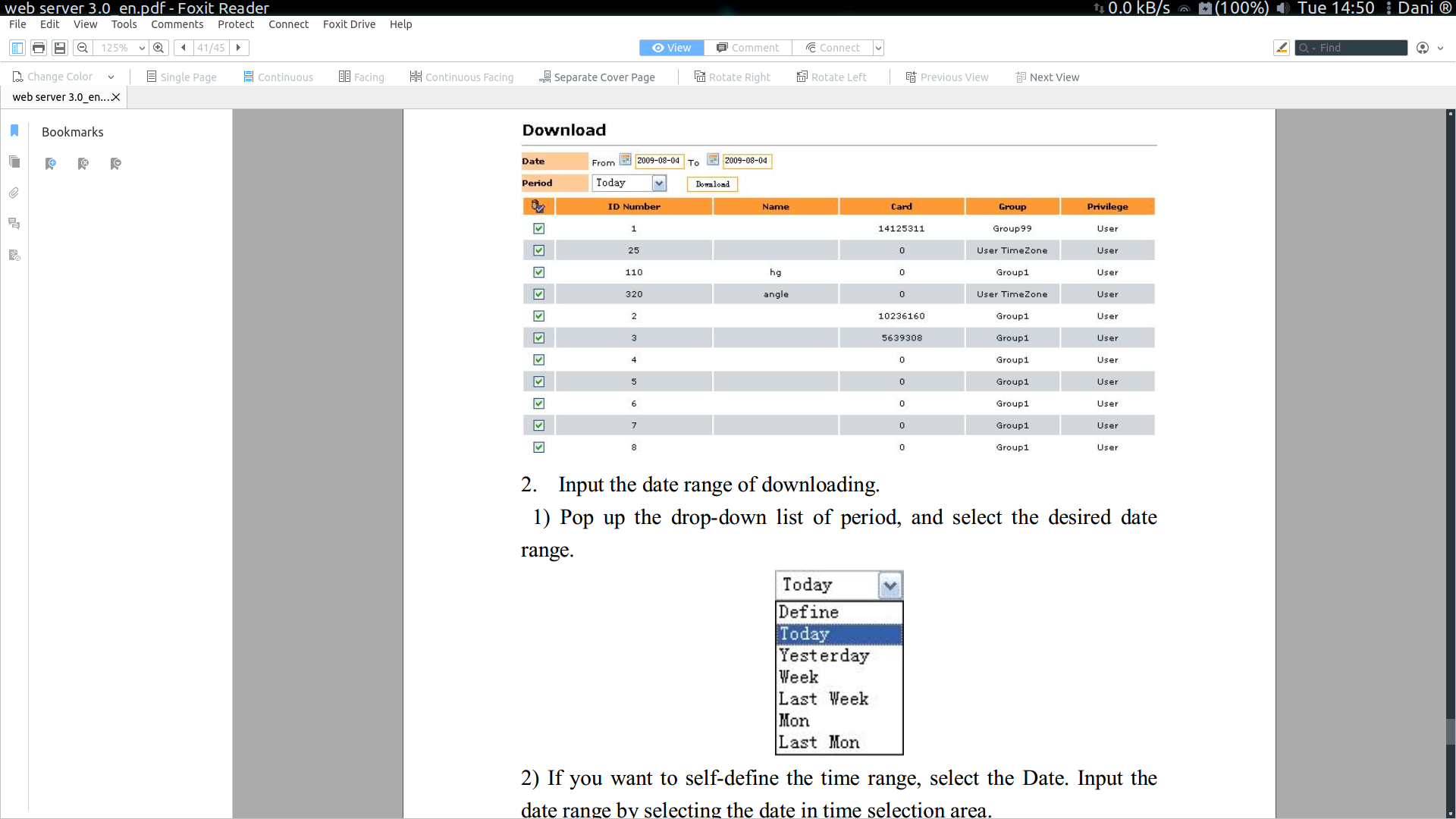
Task: Toggle Separate Cover Page option
Action: [x=597, y=77]
